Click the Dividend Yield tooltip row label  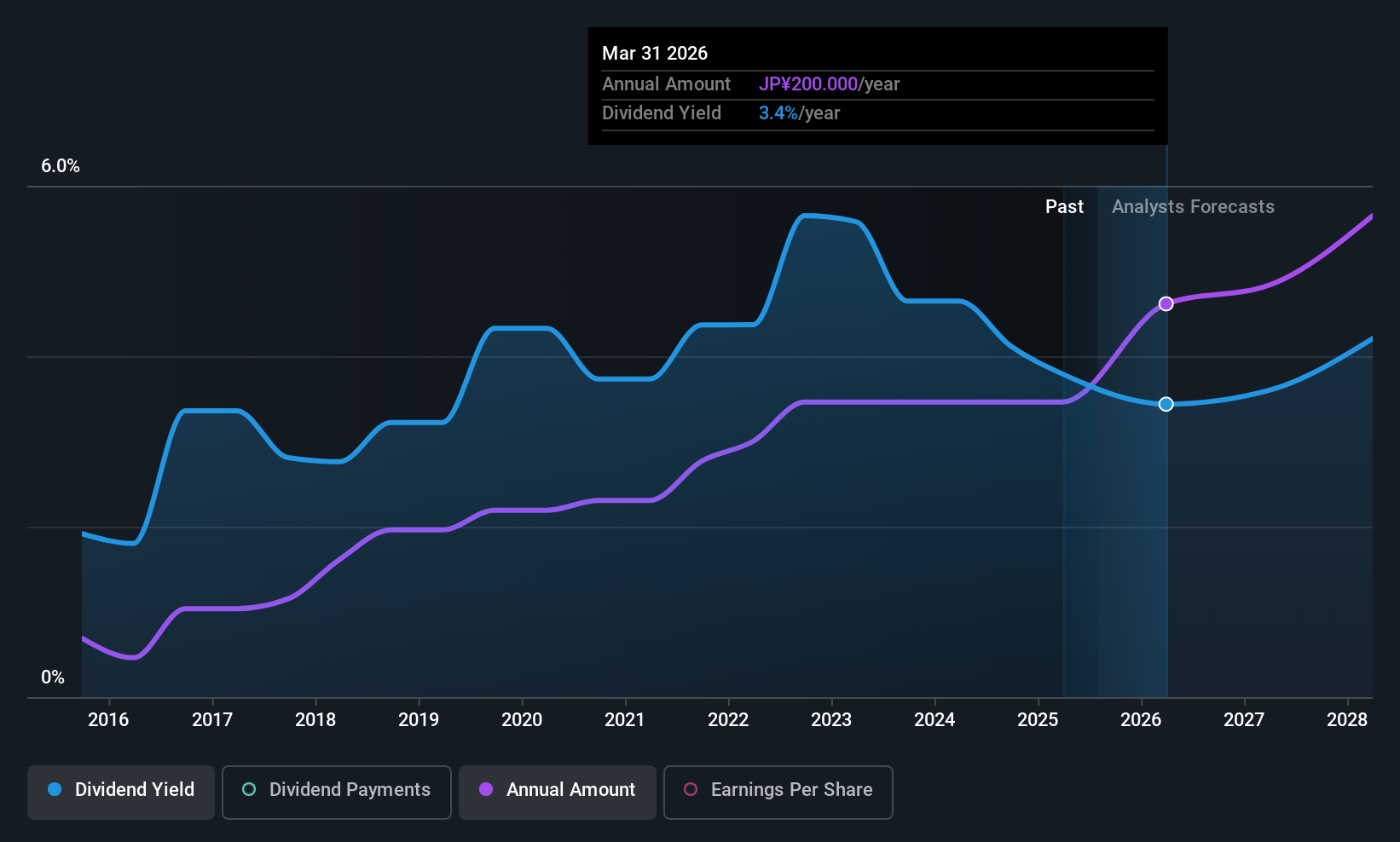[662, 113]
